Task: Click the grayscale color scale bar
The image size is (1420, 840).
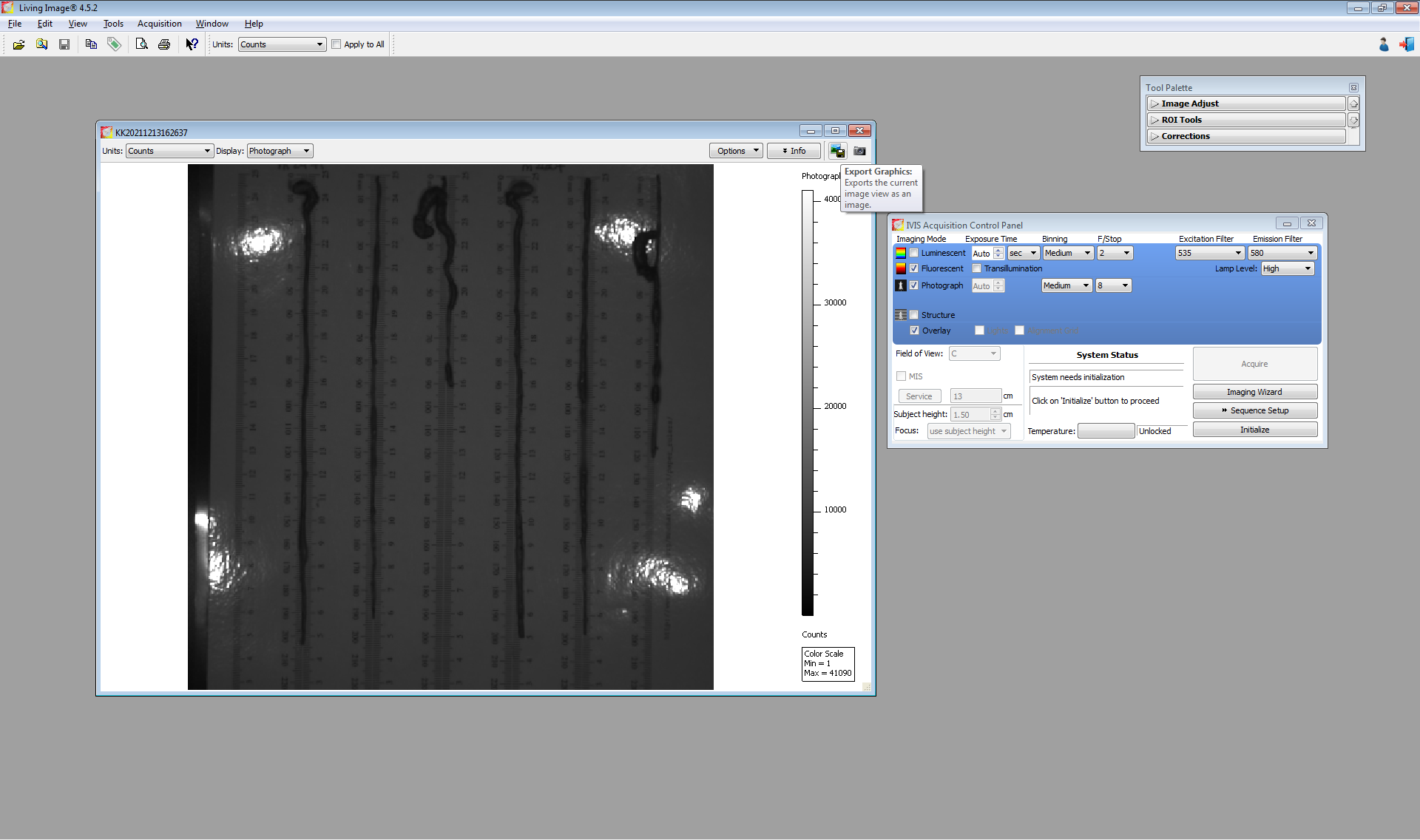Action: pyautogui.click(x=808, y=403)
